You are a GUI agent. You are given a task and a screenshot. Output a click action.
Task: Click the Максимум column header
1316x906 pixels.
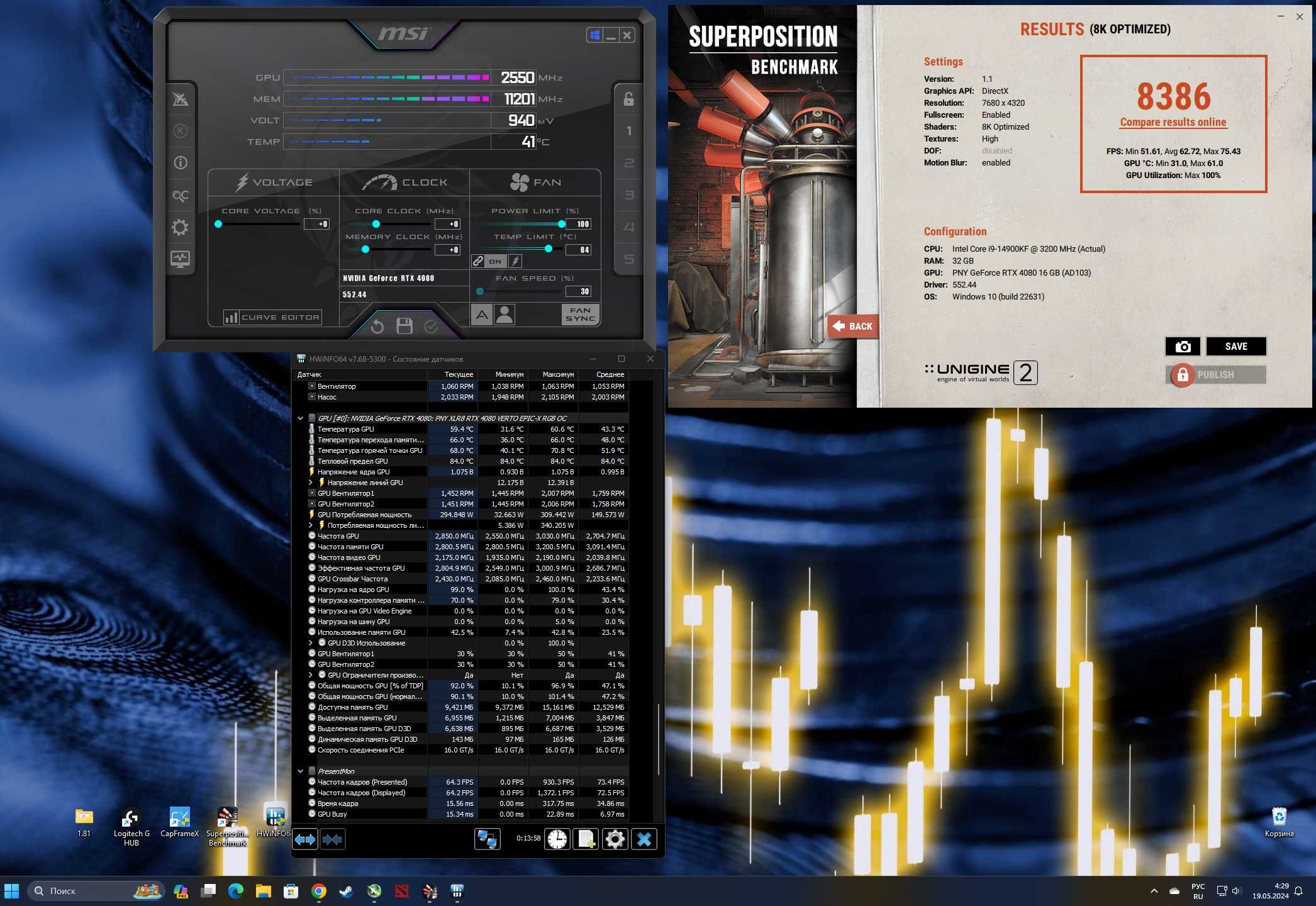click(x=554, y=374)
